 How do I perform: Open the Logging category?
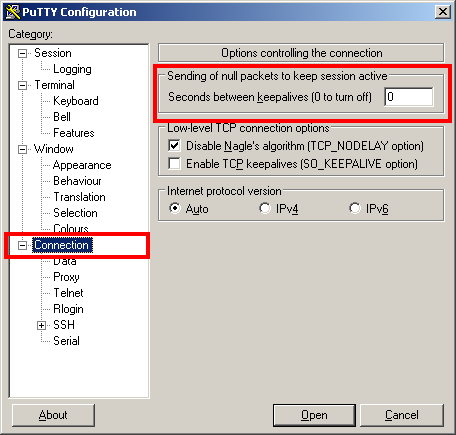pyautogui.click(x=72, y=69)
